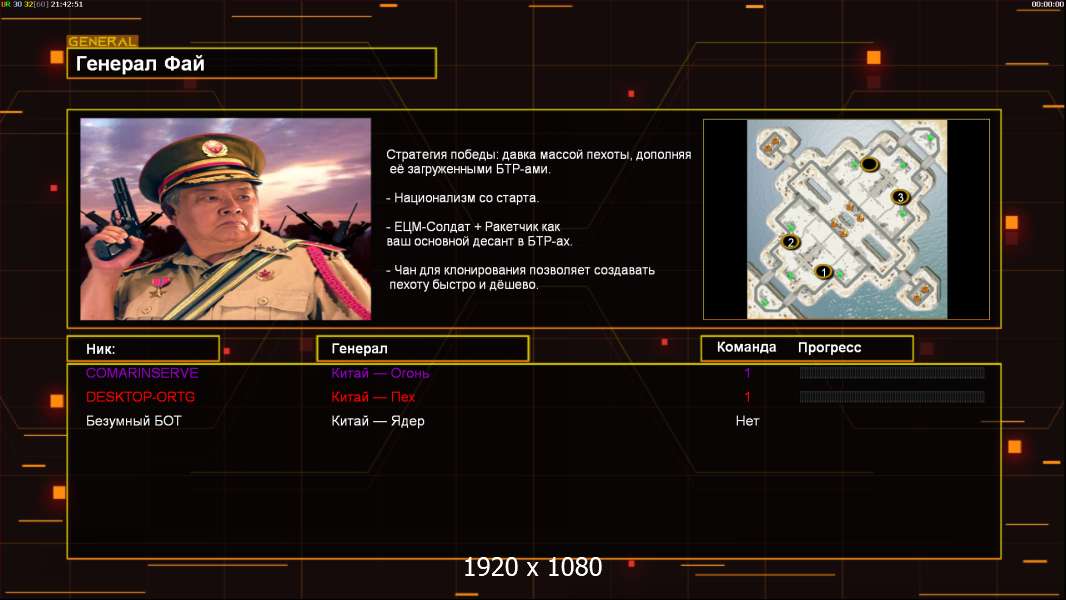Click Китай — Огонь general entry

(380, 373)
